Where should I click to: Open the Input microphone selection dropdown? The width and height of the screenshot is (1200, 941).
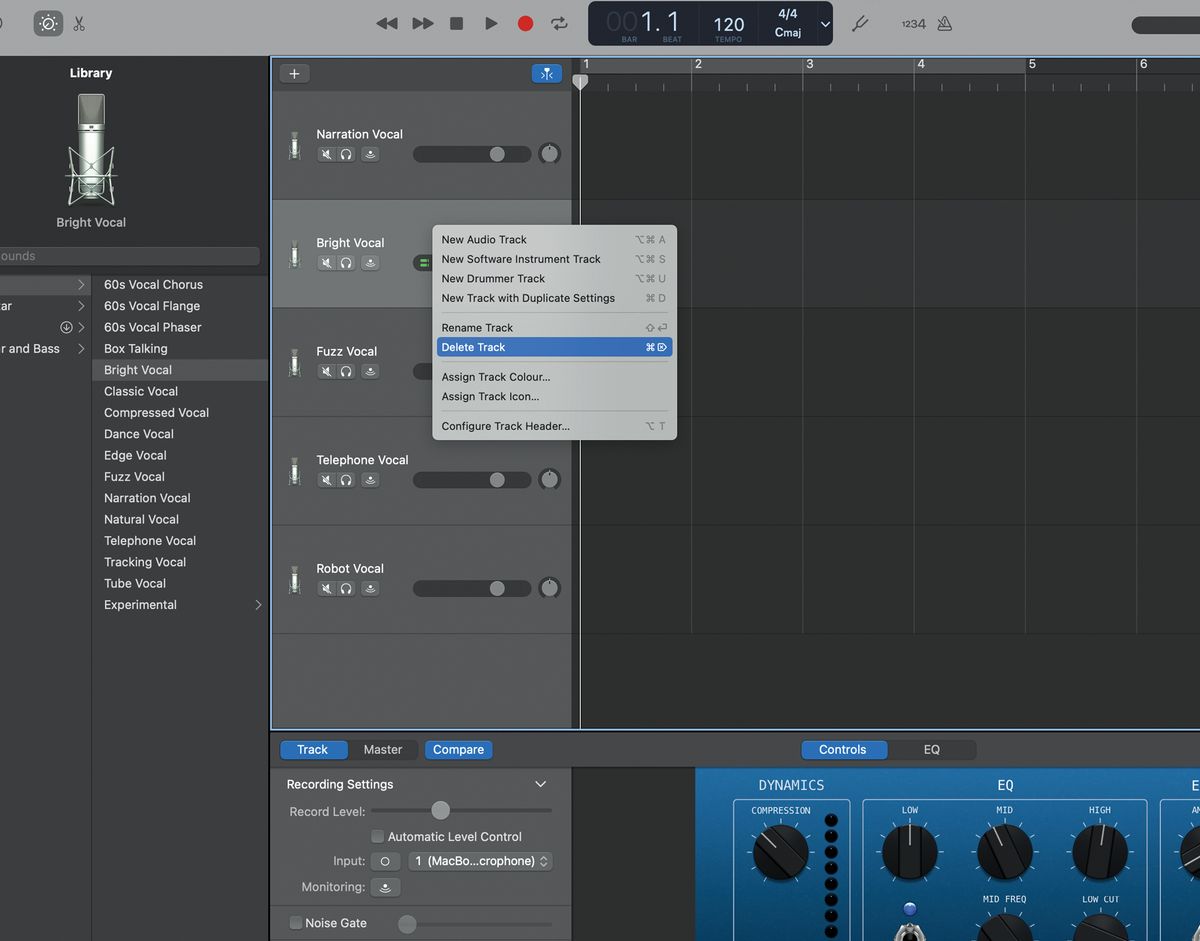pos(480,861)
